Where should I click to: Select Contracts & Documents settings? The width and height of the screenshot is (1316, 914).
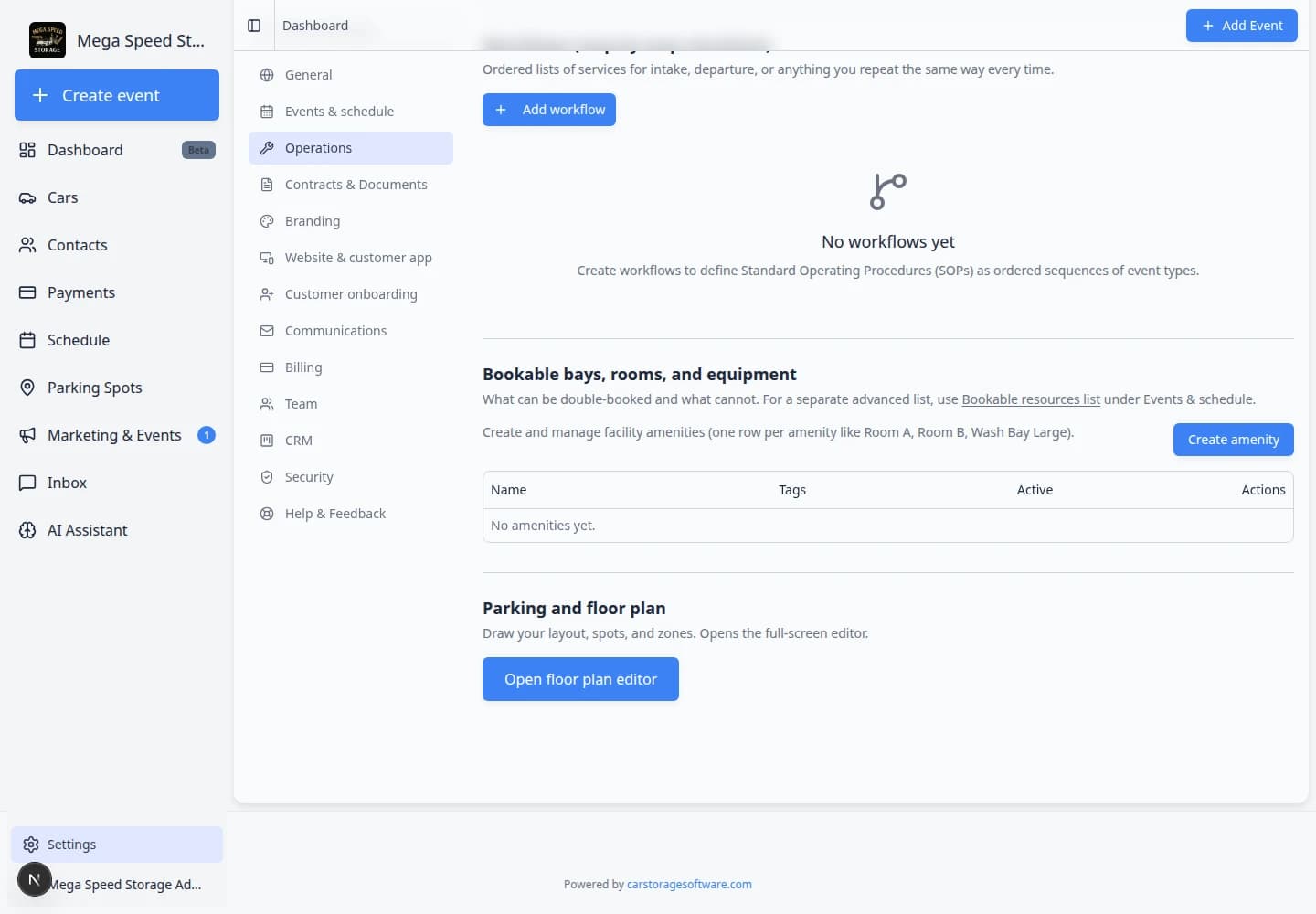[x=351, y=185]
